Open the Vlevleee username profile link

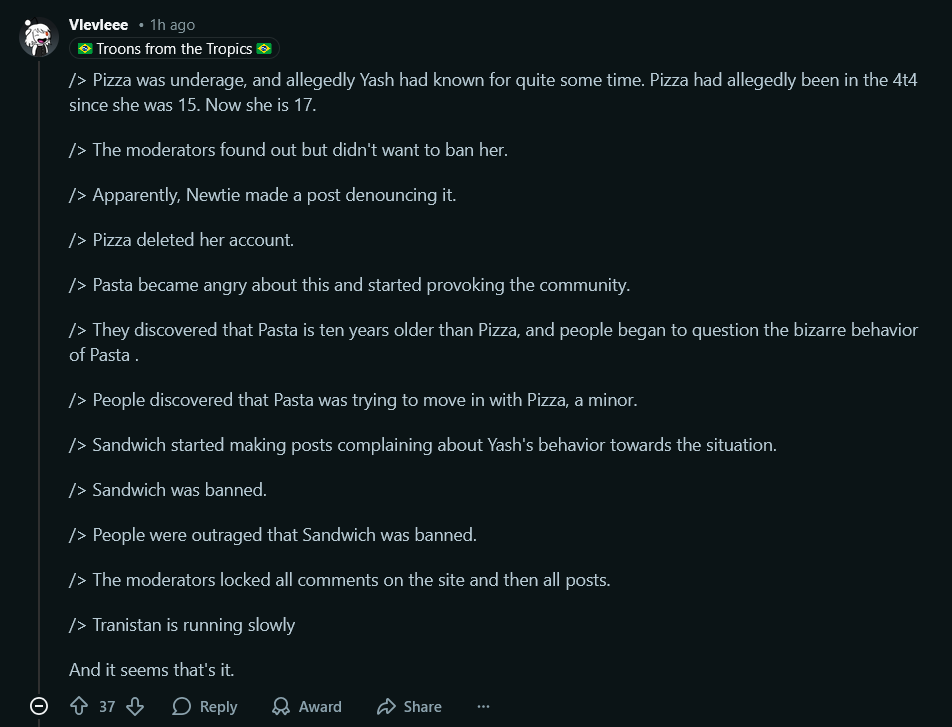tap(98, 25)
